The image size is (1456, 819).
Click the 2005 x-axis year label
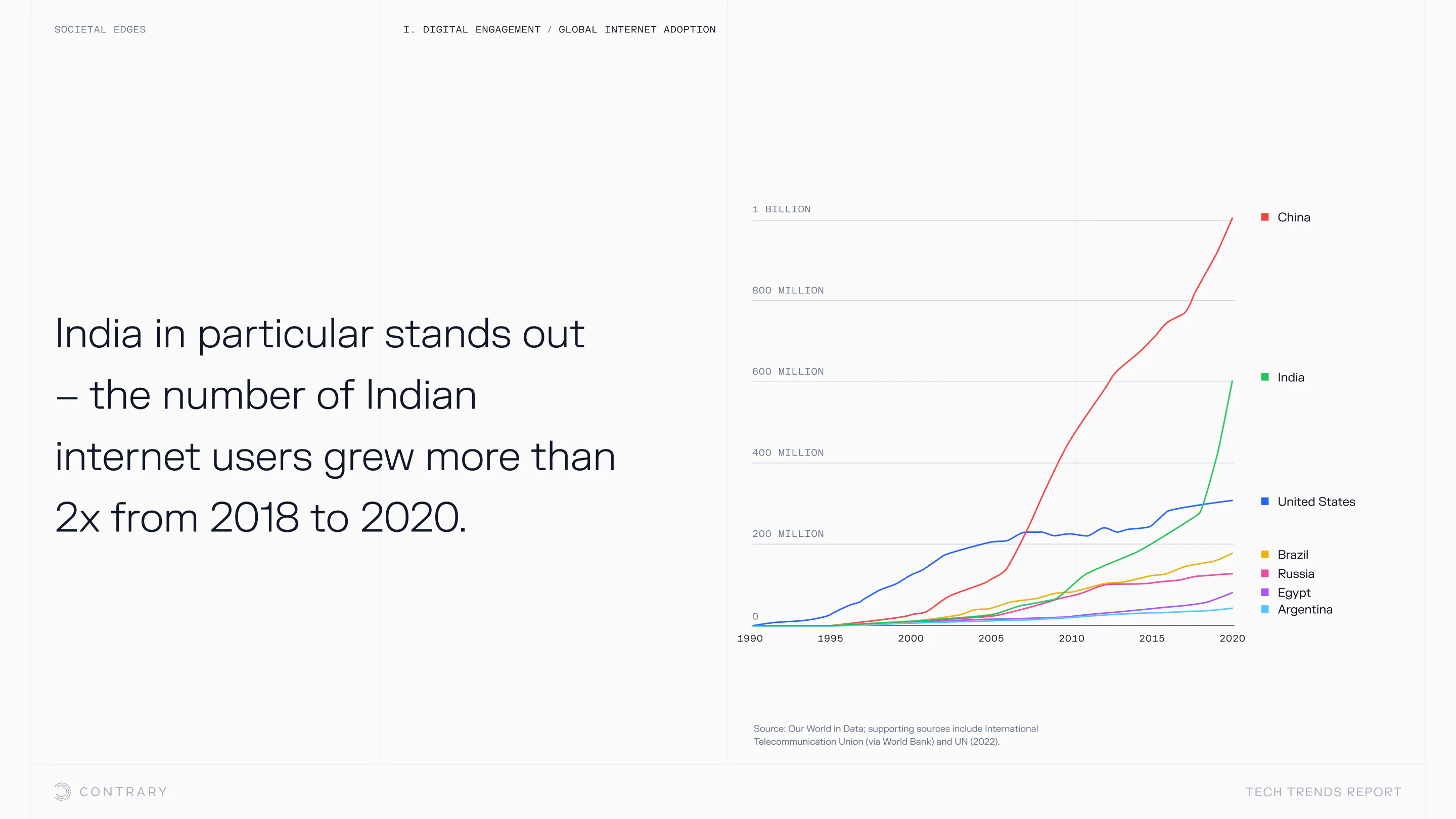[x=991, y=638]
